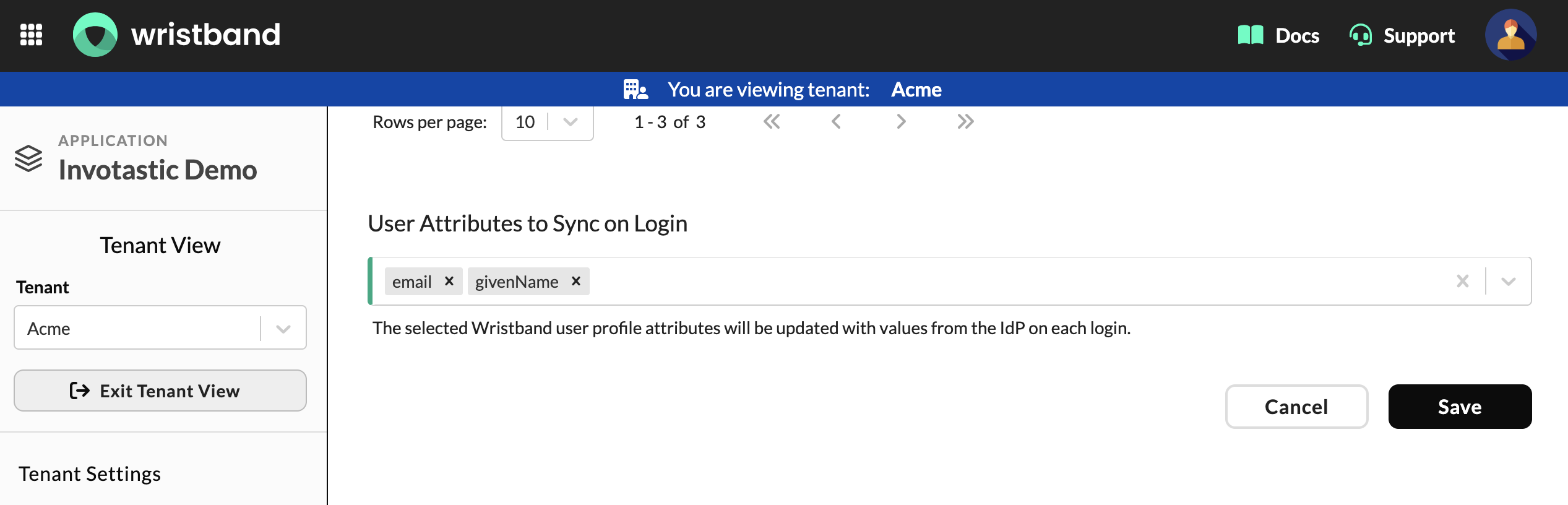Image resolution: width=1568 pixels, height=505 pixels.
Task: Click the Wristband logo
Action: point(176,35)
